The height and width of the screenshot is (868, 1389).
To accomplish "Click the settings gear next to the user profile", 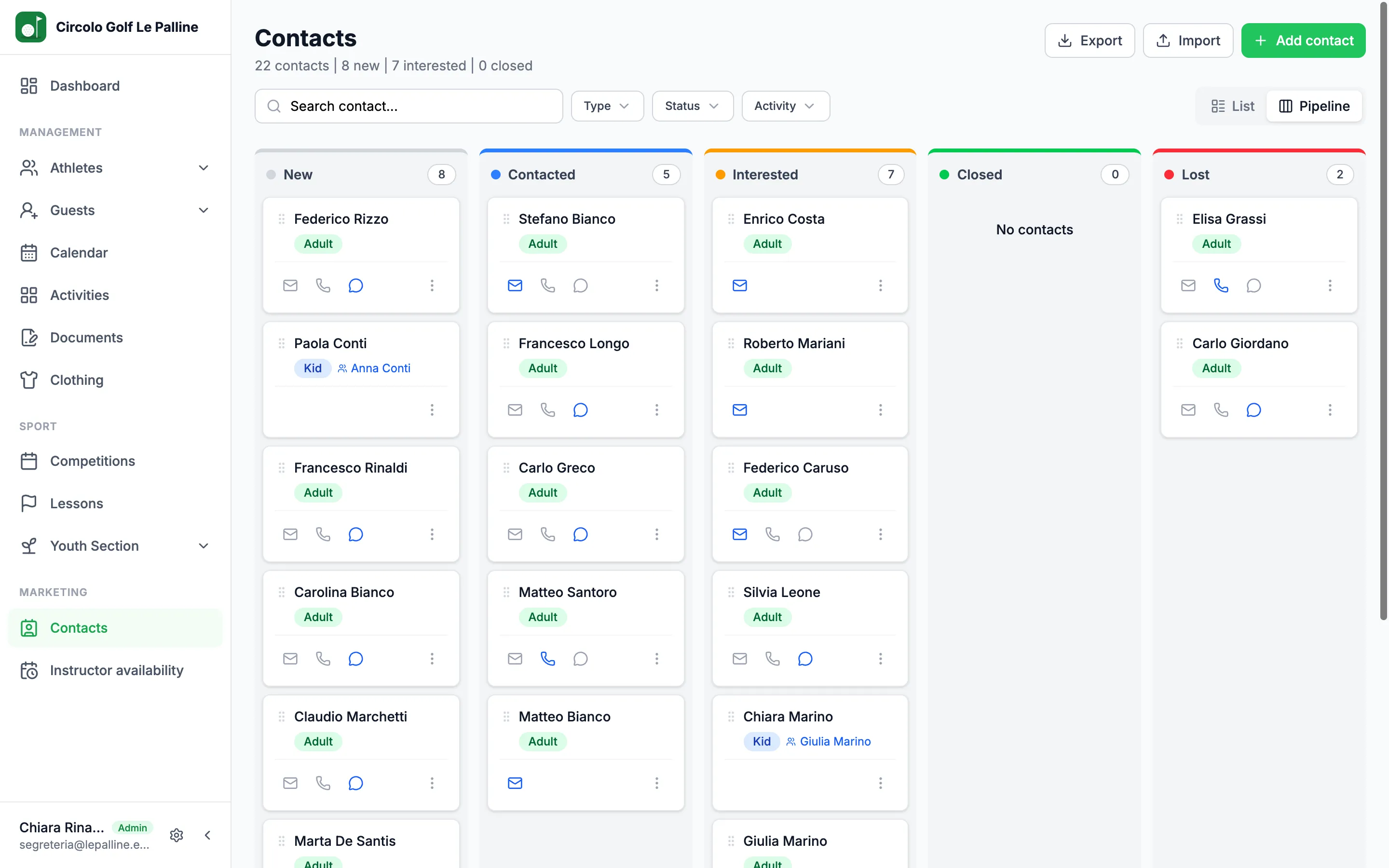I will coord(177,835).
